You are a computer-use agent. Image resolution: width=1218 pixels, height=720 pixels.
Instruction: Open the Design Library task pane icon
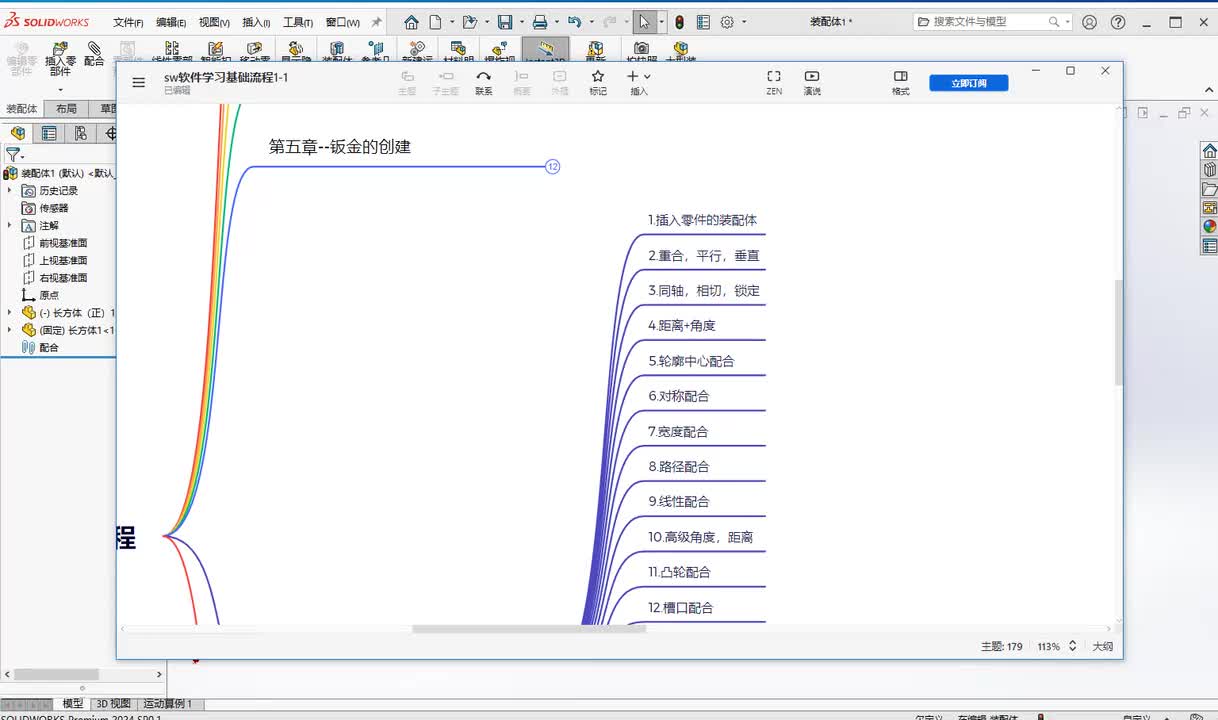pos(1210,170)
